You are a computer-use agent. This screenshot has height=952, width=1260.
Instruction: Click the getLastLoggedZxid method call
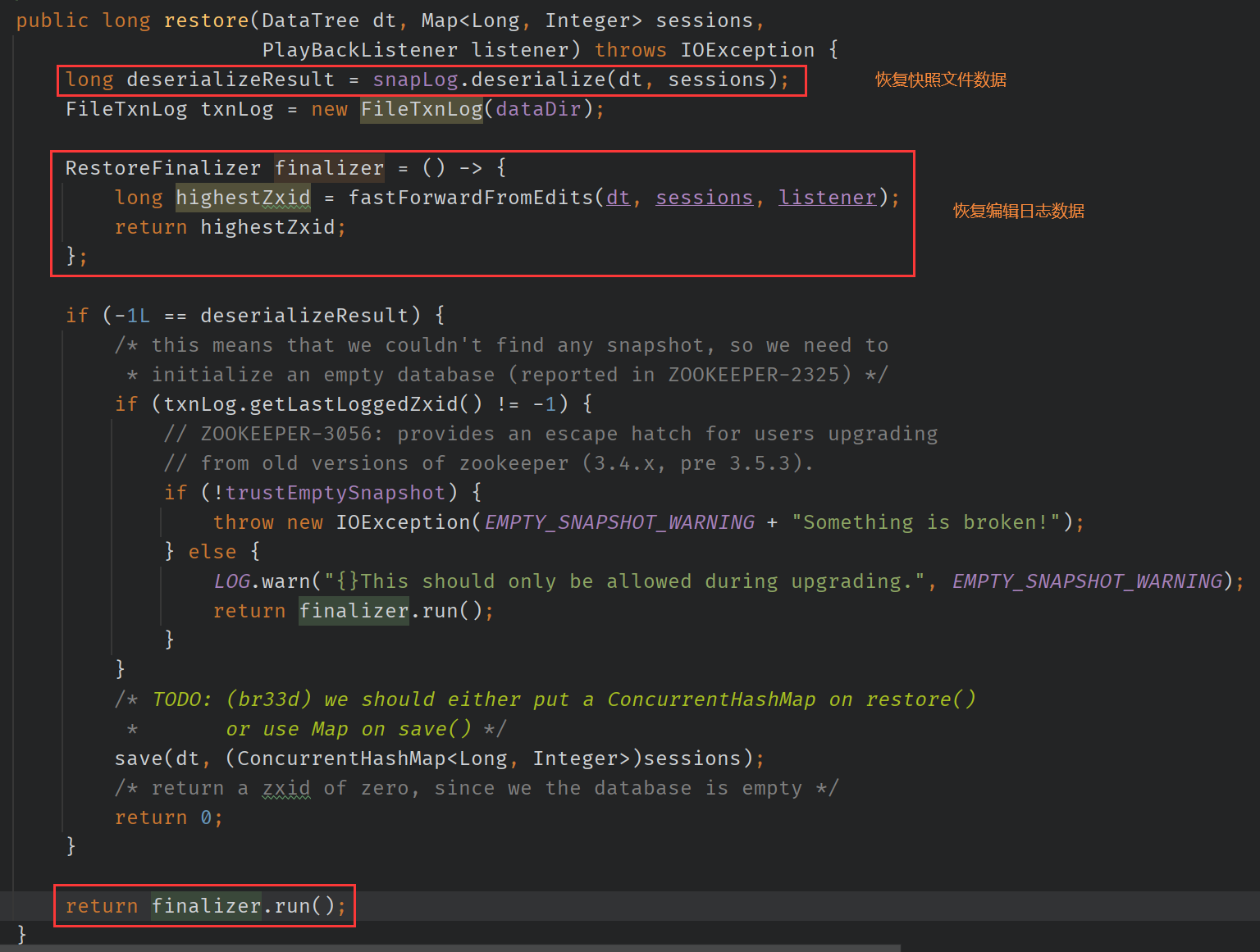pyautogui.click(x=354, y=404)
